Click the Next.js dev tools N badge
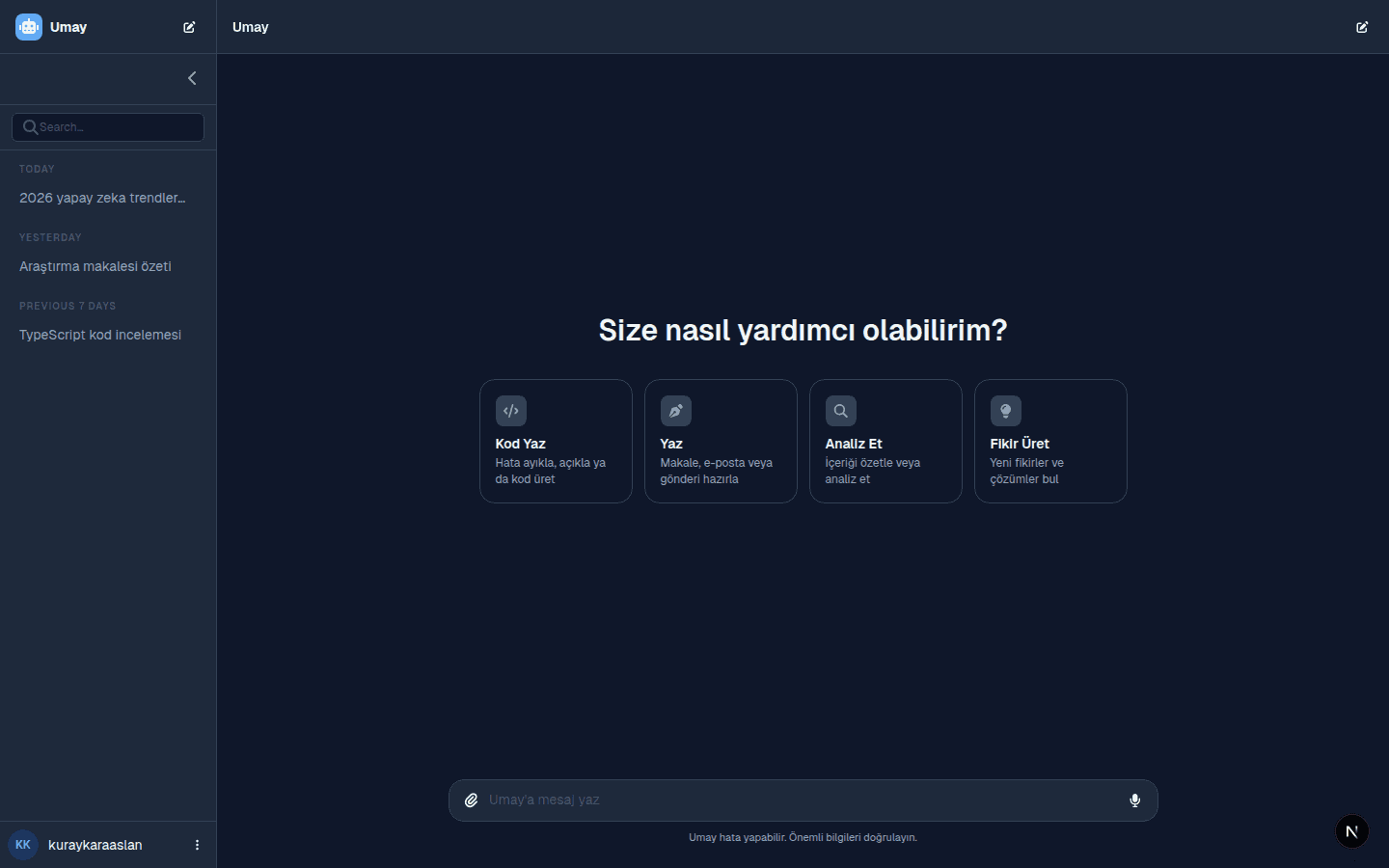 point(1352,831)
